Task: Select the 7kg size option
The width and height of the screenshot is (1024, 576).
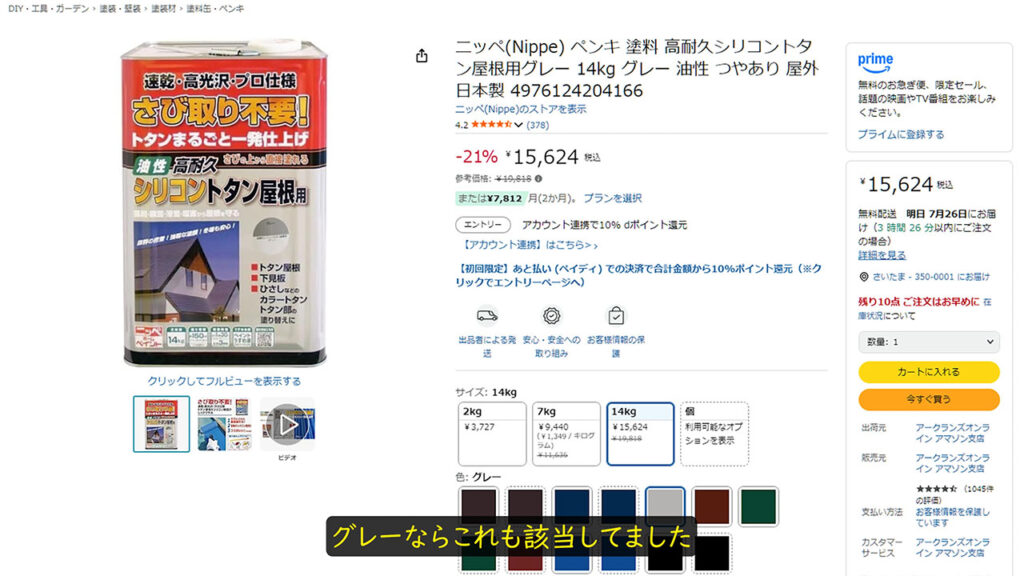Action: [x=566, y=434]
